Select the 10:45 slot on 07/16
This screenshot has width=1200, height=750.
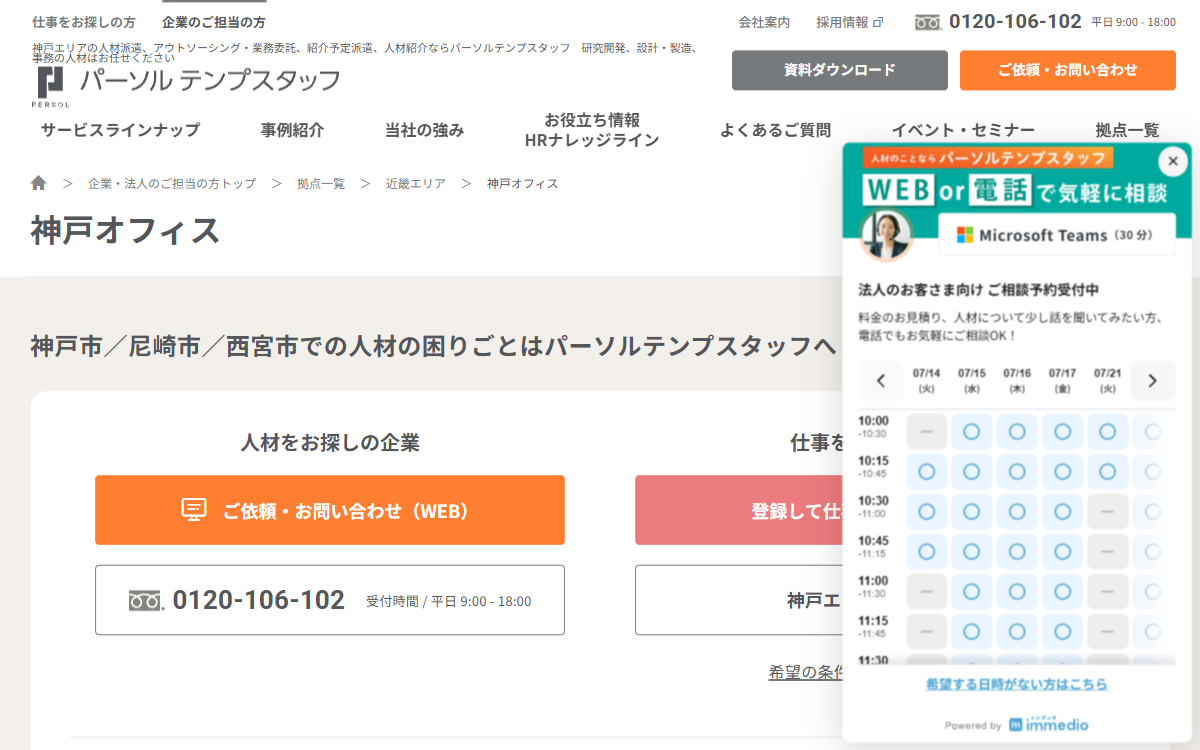pos(1017,551)
